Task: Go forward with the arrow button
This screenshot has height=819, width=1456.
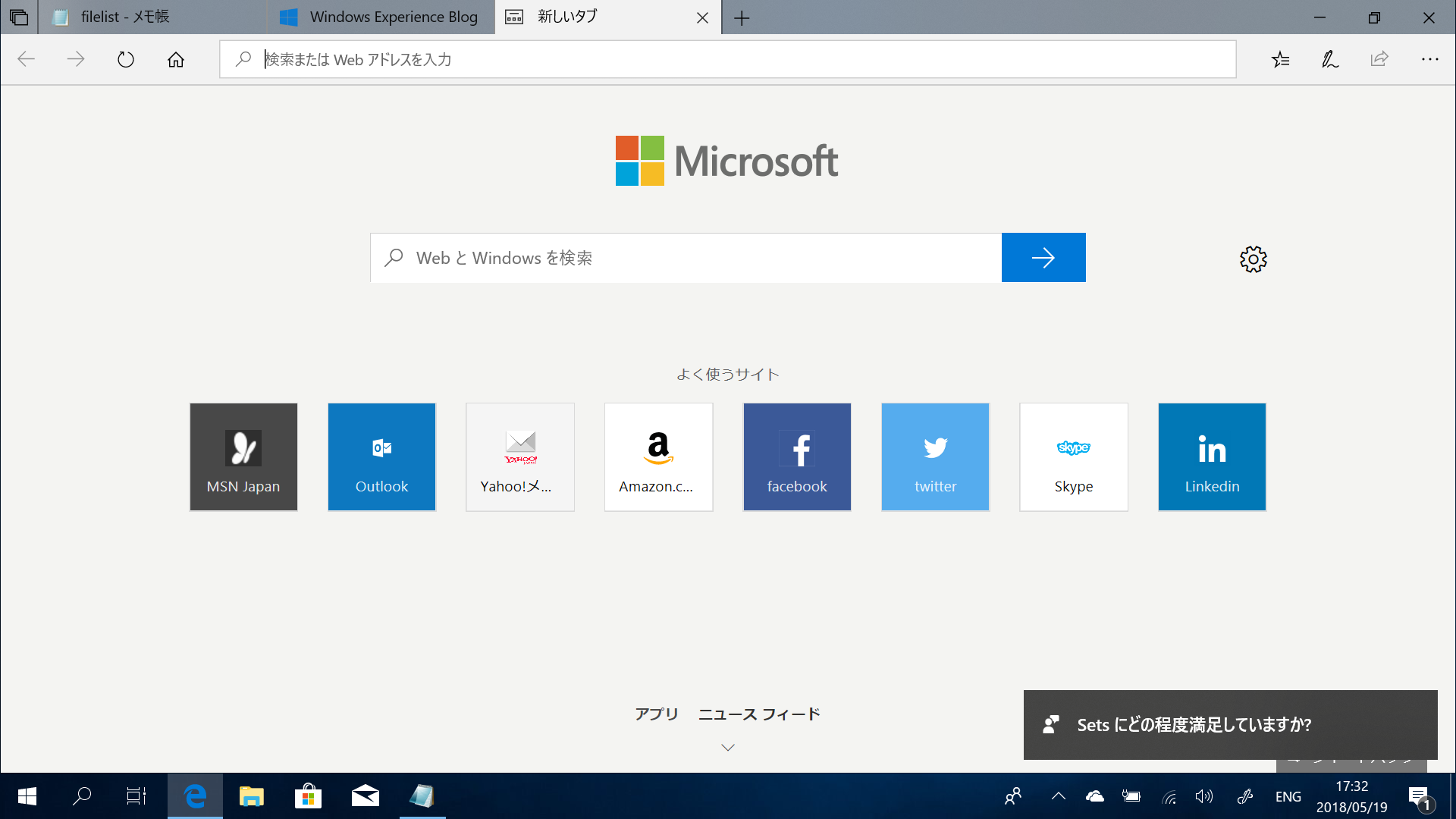Action: (x=76, y=59)
